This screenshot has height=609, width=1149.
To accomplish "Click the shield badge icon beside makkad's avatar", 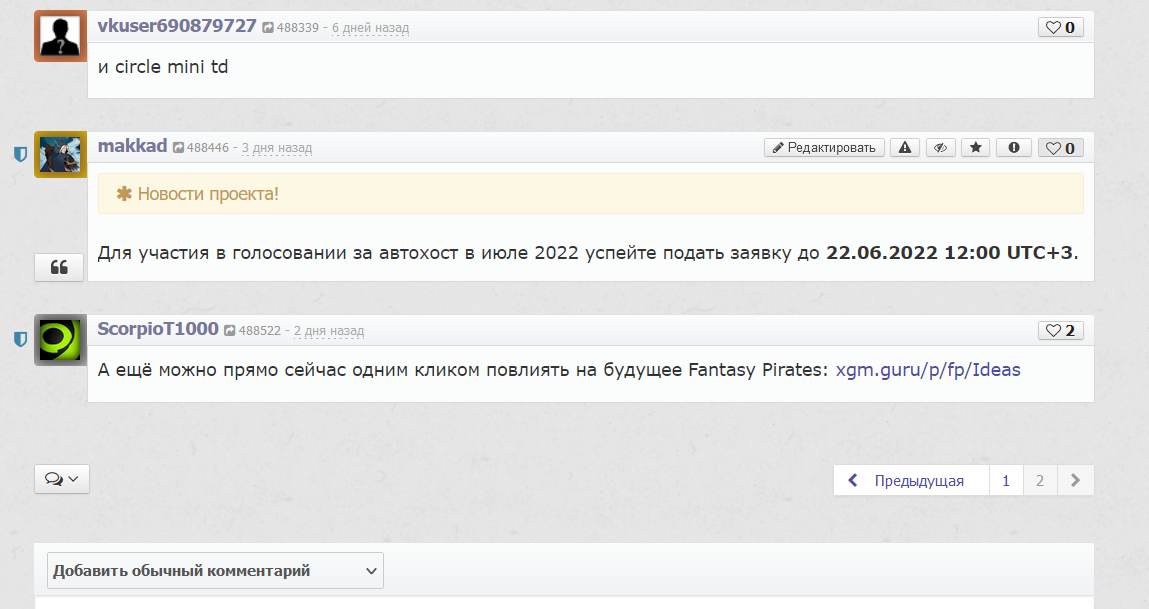I will (21, 155).
